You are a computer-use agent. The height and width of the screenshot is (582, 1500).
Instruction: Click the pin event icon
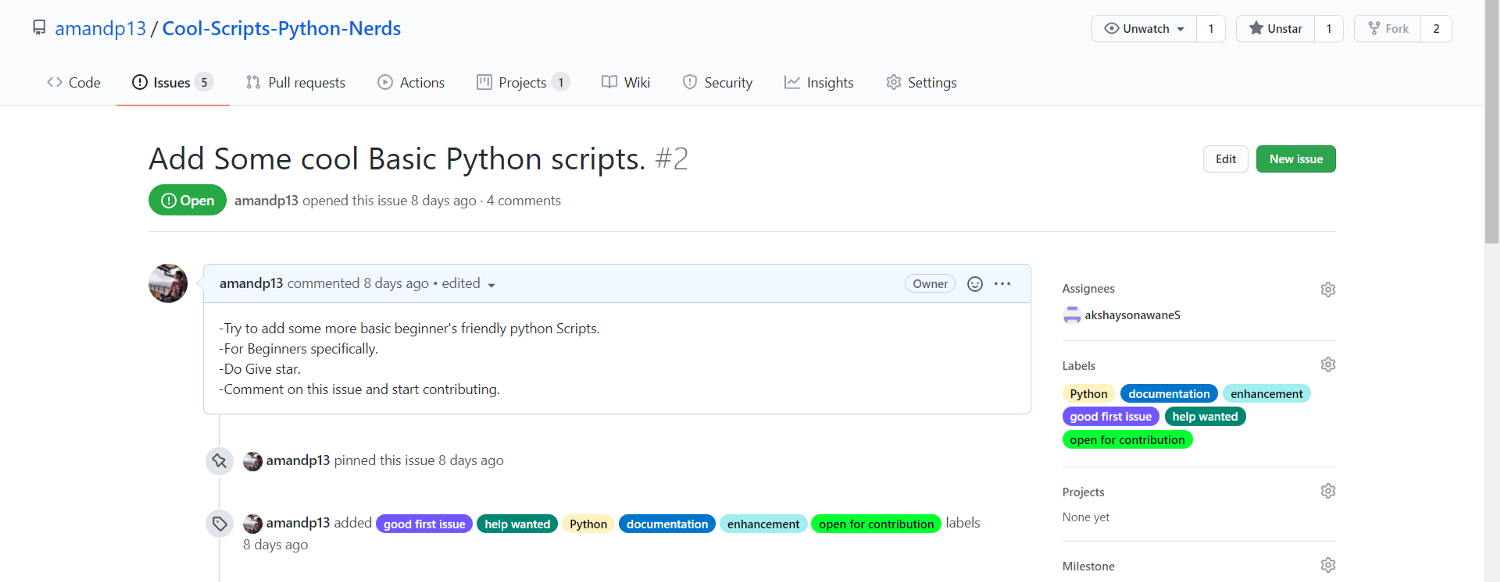219,461
